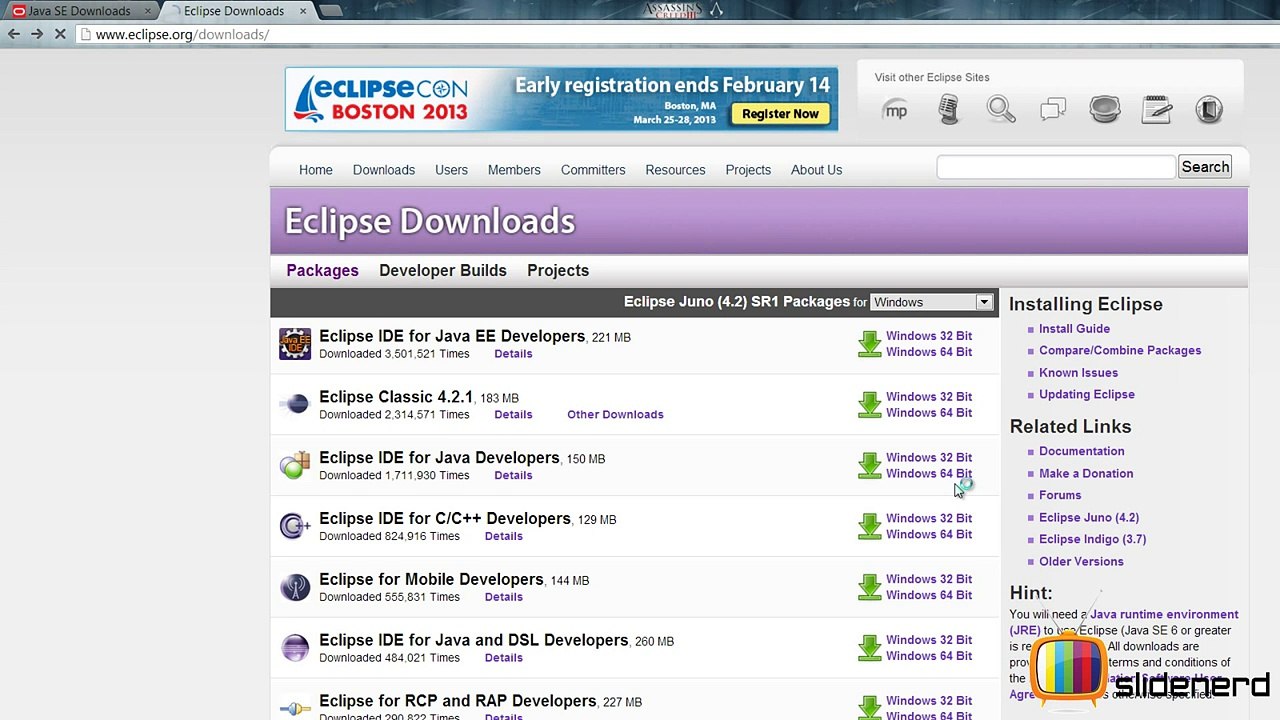Screen dimensions: 1280x720
Task: Click the C/C++ Developers package icon
Action: [295, 526]
